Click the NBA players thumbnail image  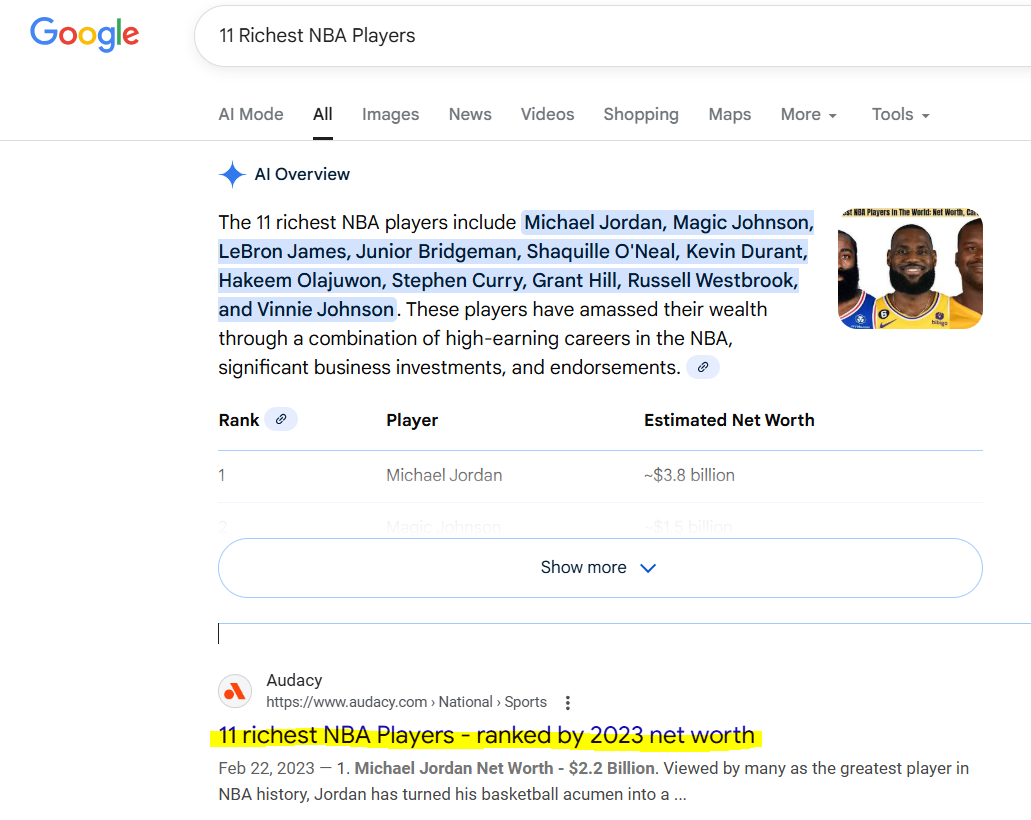(x=910, y=268)
